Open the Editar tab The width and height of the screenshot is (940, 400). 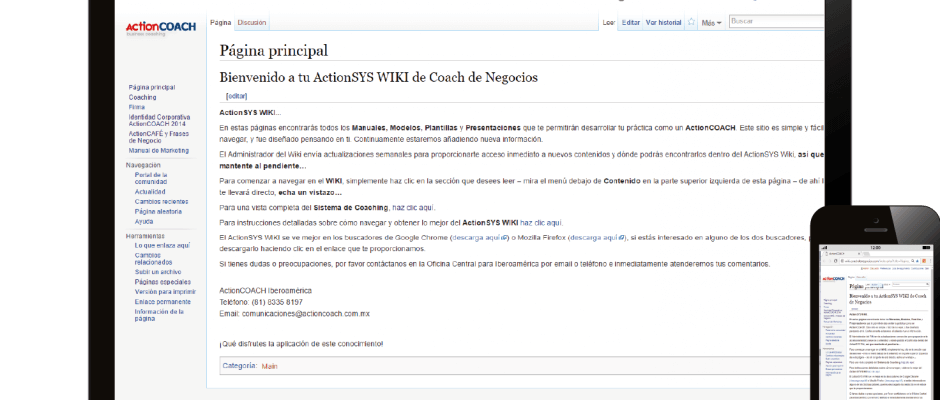coord(631,22)
